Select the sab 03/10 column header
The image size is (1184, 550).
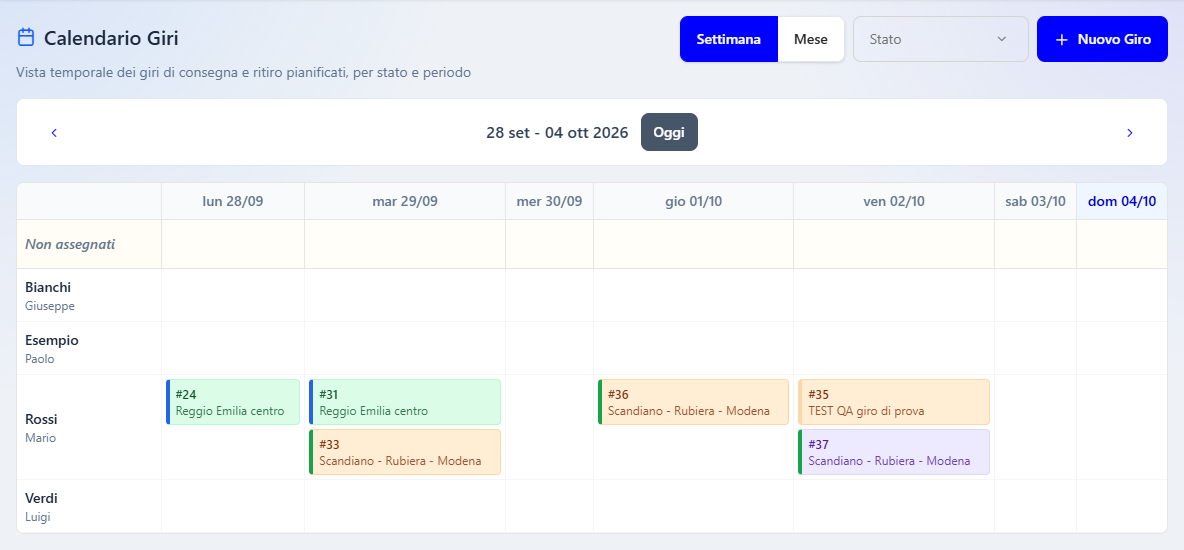(1035, 201)
